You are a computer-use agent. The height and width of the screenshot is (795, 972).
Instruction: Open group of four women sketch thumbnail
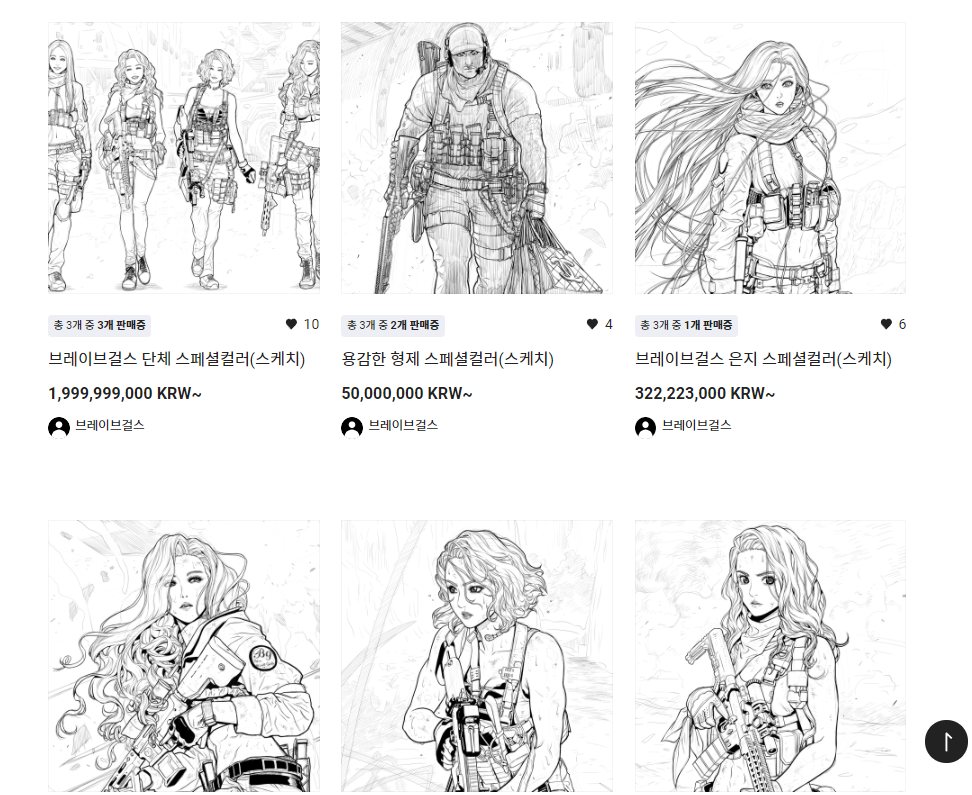tap(184, 158)
